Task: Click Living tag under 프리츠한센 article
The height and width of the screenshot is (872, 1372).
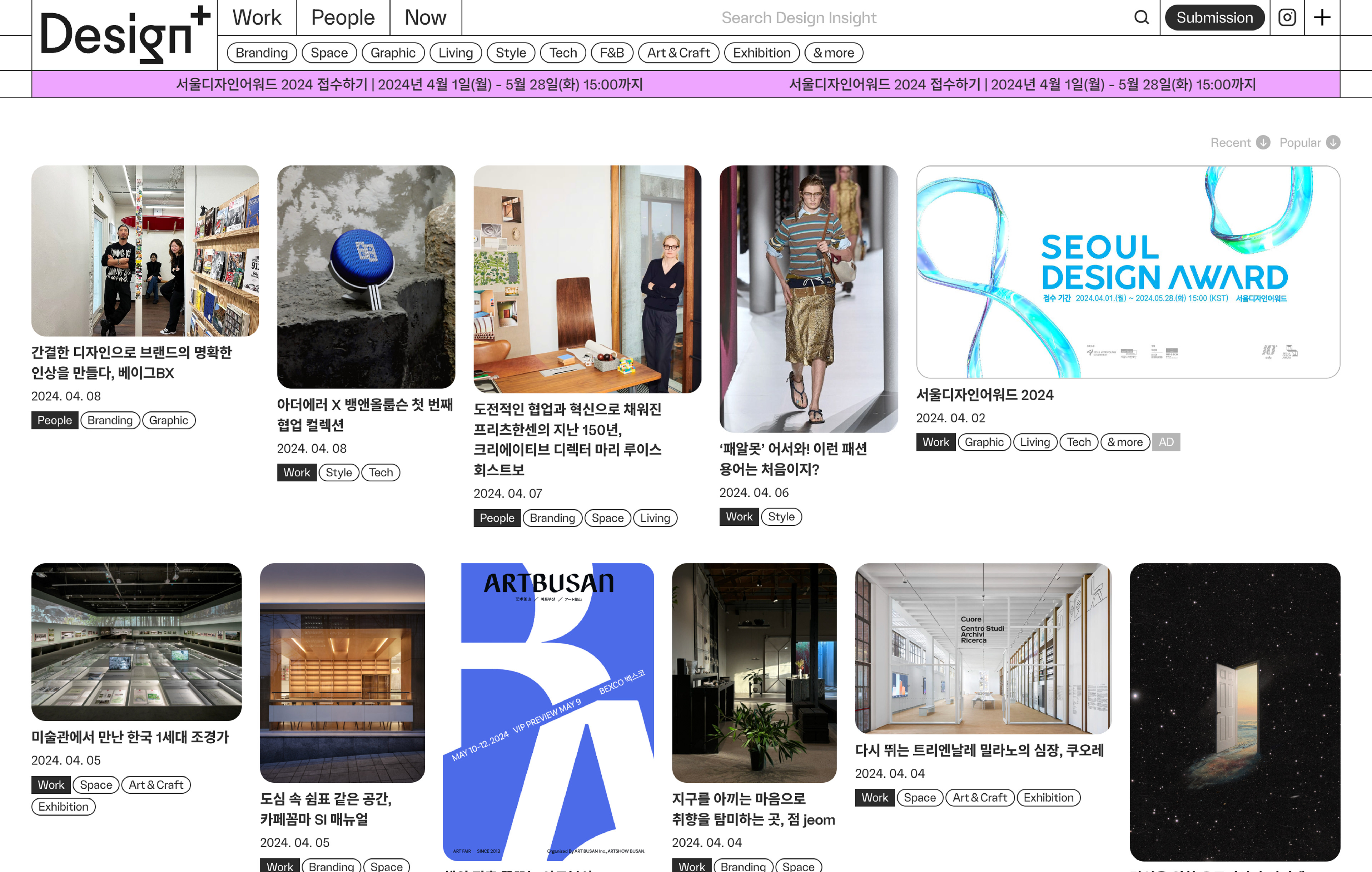Action: click(655, 518)
